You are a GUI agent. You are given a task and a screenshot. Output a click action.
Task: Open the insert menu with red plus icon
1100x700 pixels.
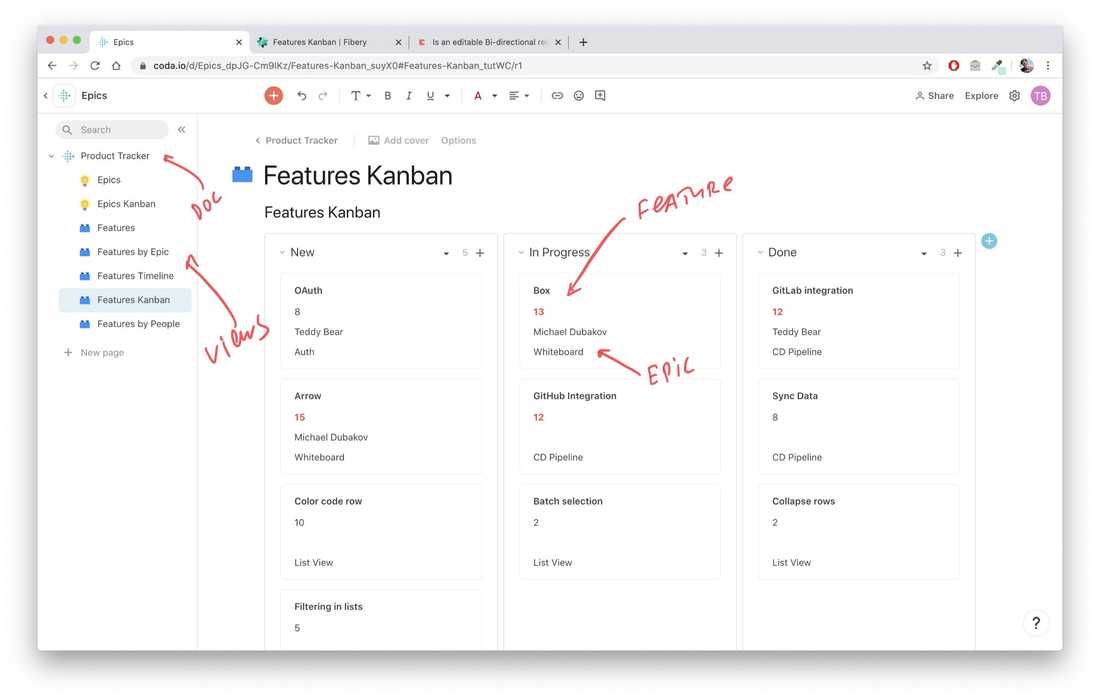pyautogui.click(x=273, y=95)
